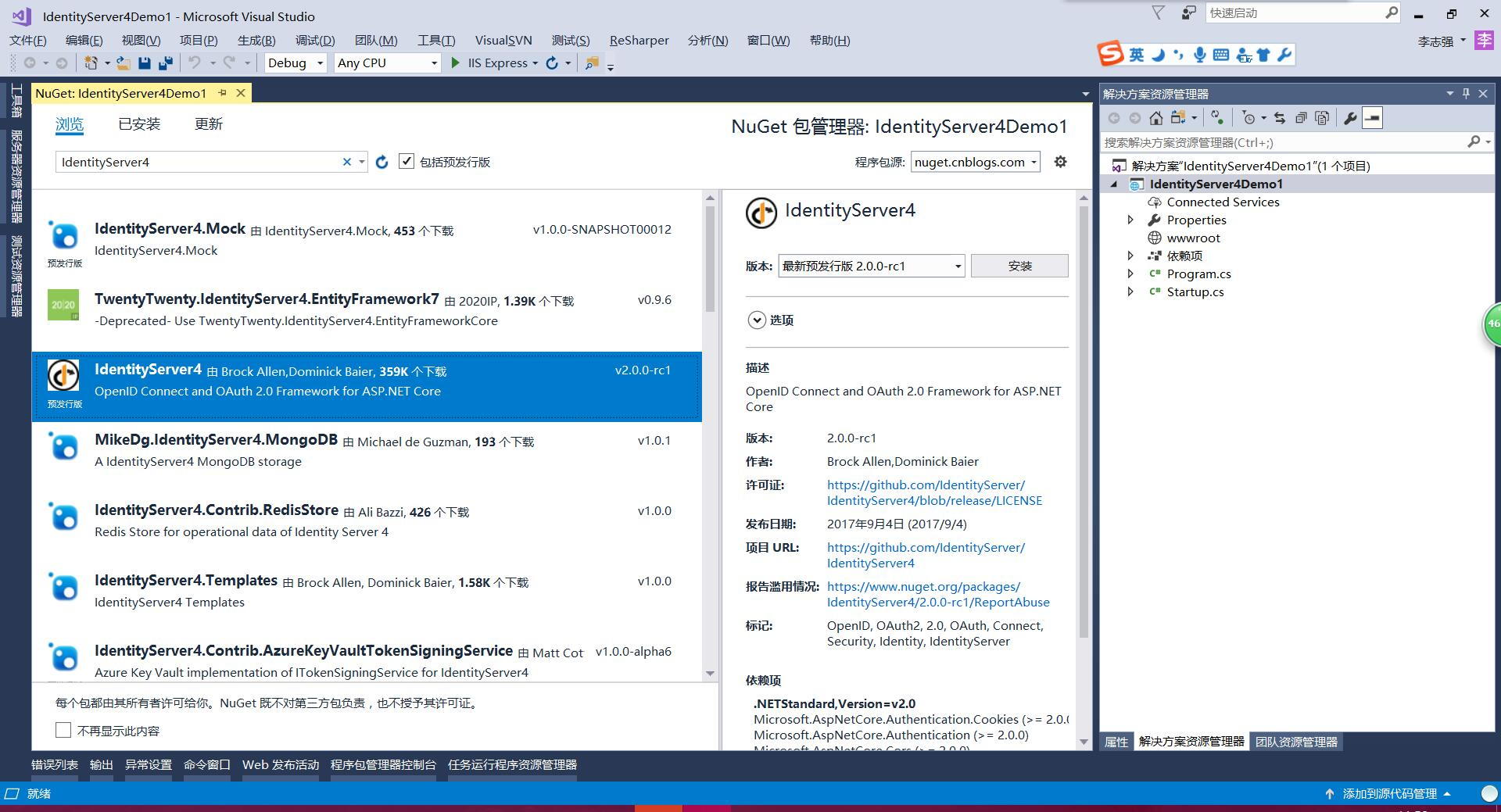Image resolution: width=1501 pixels, height=812 pixels.
Task: Collapse the IdentityServer4Demo1 project node
Action: 1114,184
